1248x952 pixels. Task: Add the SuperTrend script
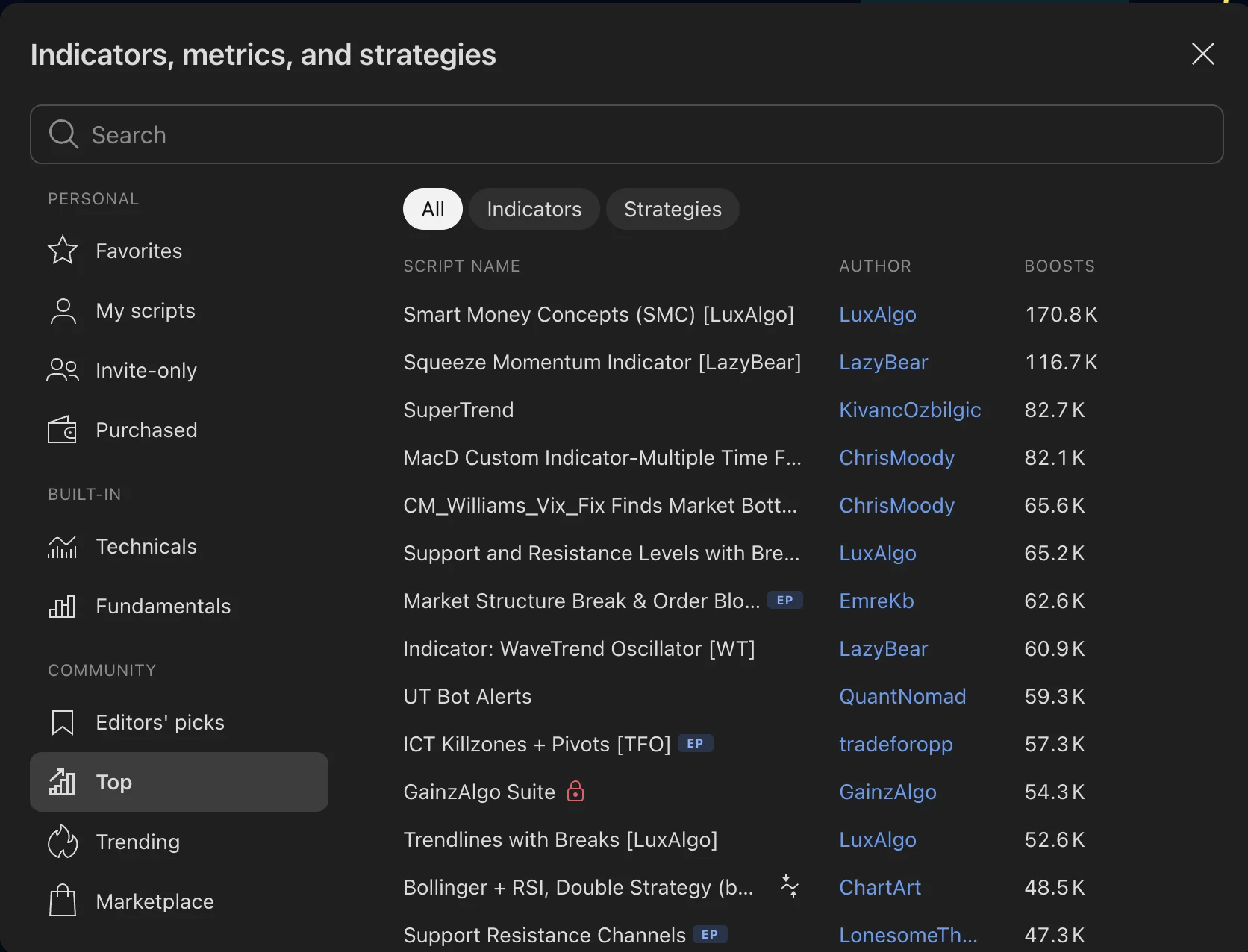(458, 410)
